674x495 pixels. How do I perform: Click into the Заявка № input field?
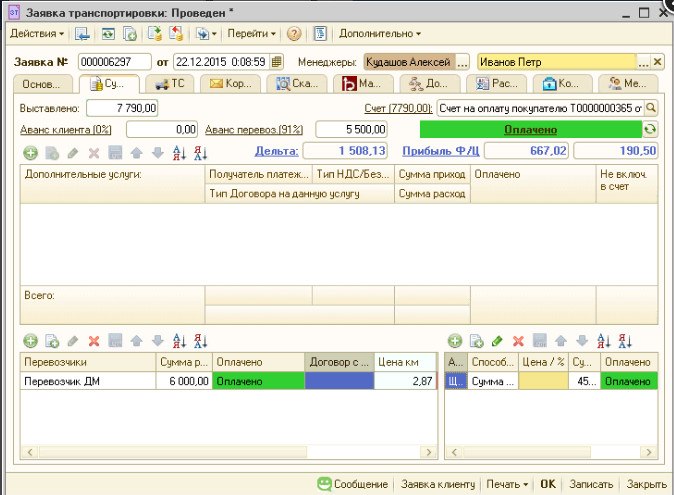click(x=113, y=62)
